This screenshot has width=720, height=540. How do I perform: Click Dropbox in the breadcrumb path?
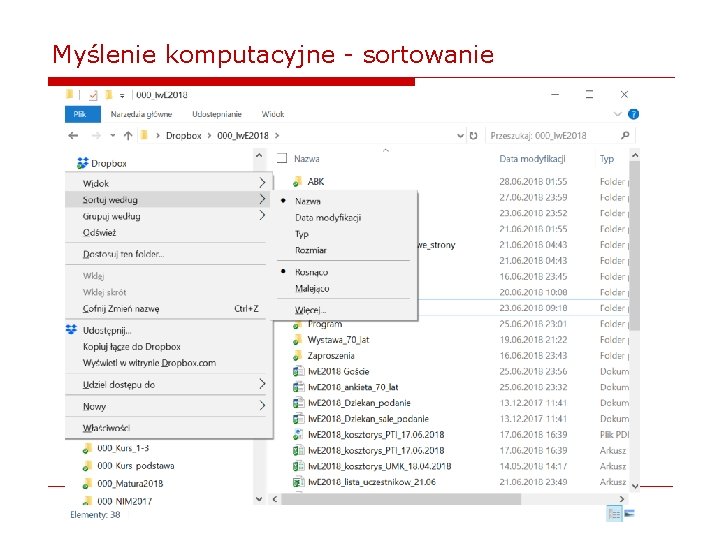184,135
